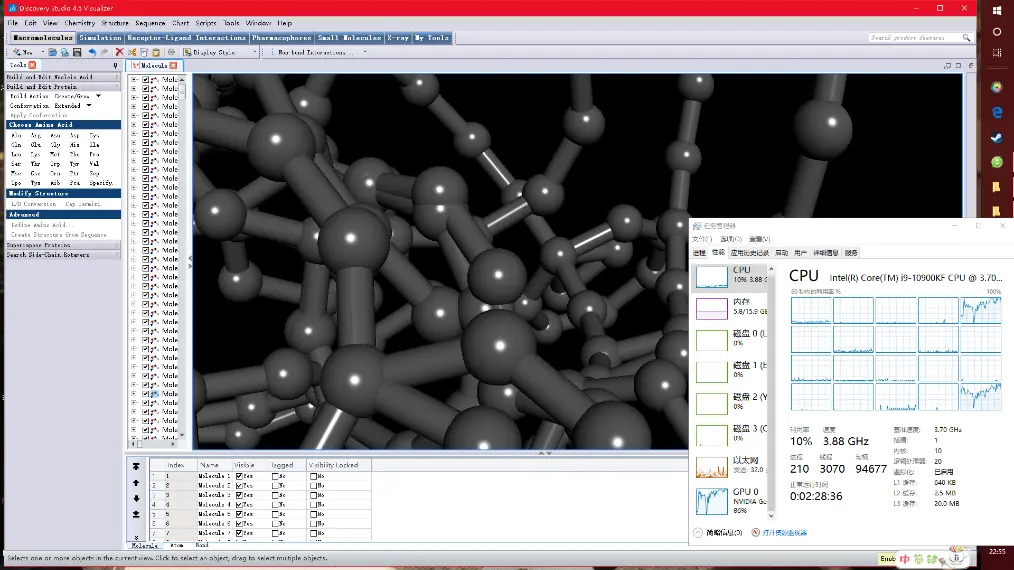Click the Print icon in toolbar

click(171, 52)
